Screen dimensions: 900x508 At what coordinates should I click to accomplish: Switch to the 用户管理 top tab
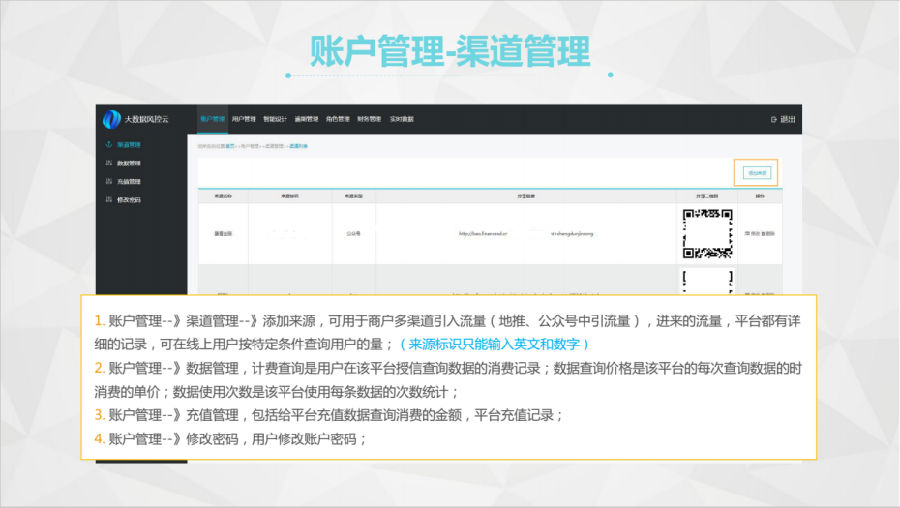click(243, 119)
